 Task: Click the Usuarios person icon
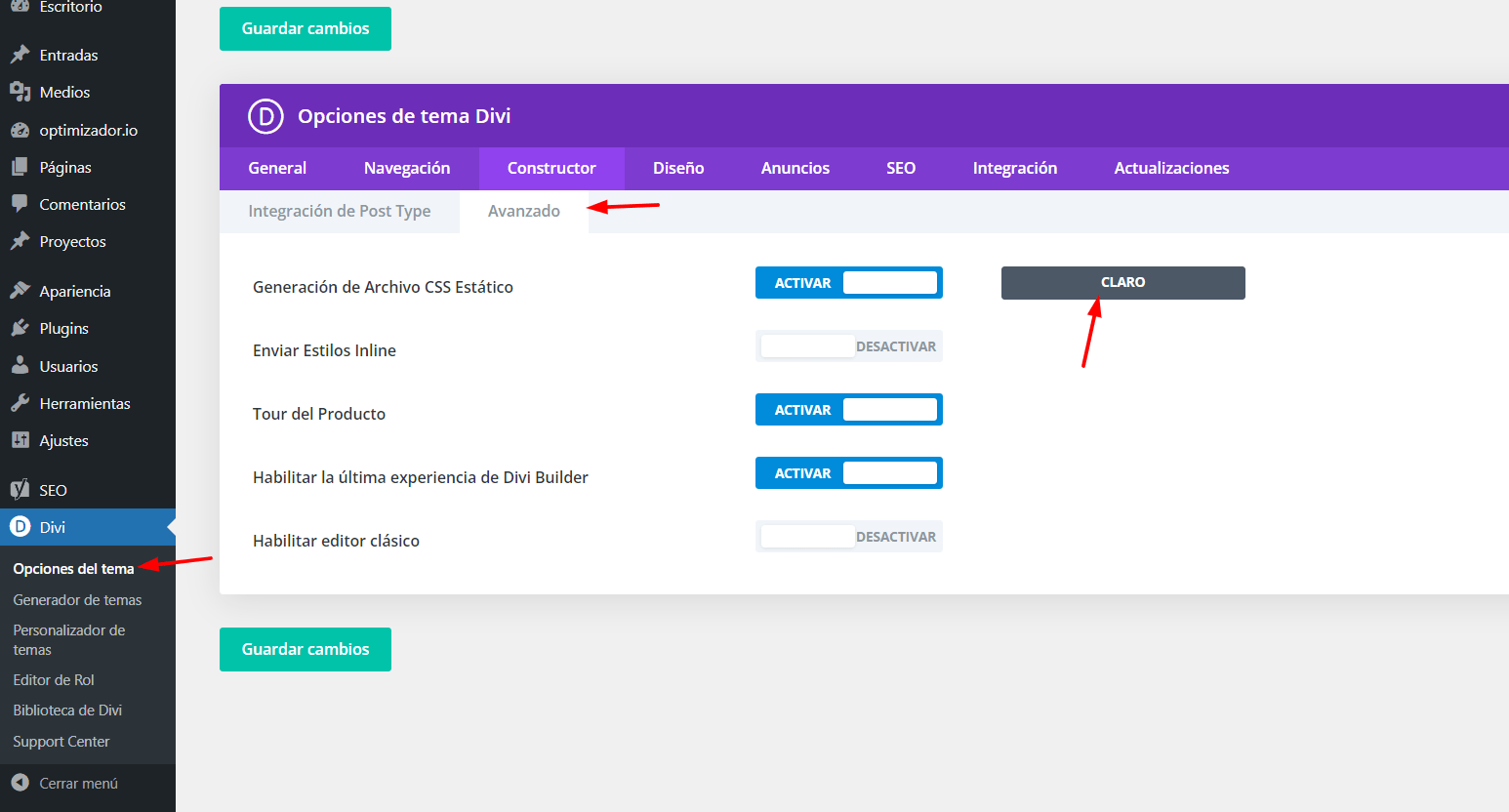20,366
